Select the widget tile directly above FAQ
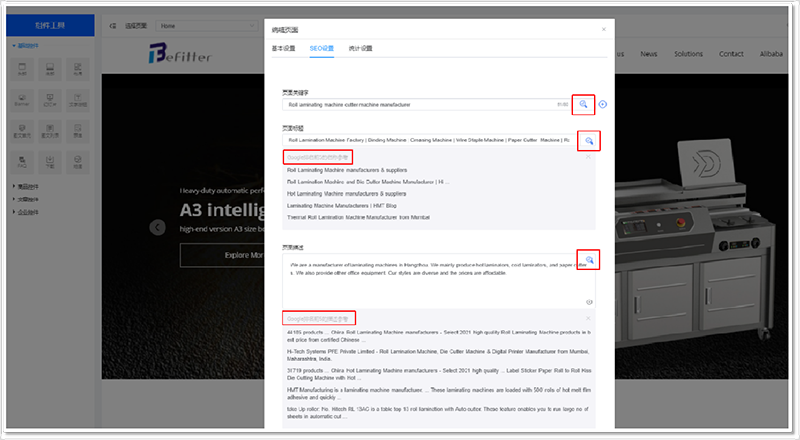This screenshot has height=440, width=800. [x=22, y=131]
